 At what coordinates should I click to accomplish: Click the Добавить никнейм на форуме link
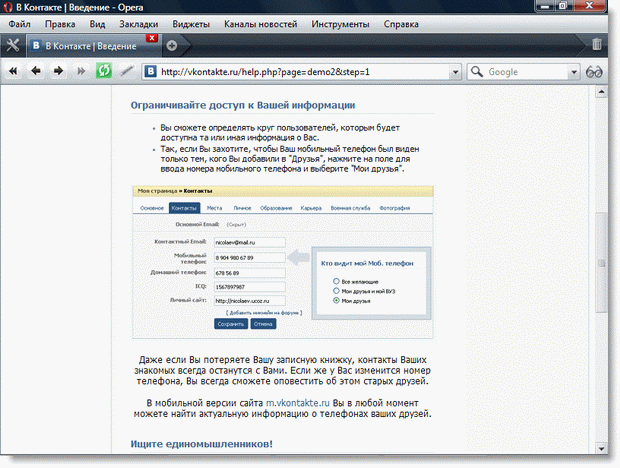tap(264, 313)
